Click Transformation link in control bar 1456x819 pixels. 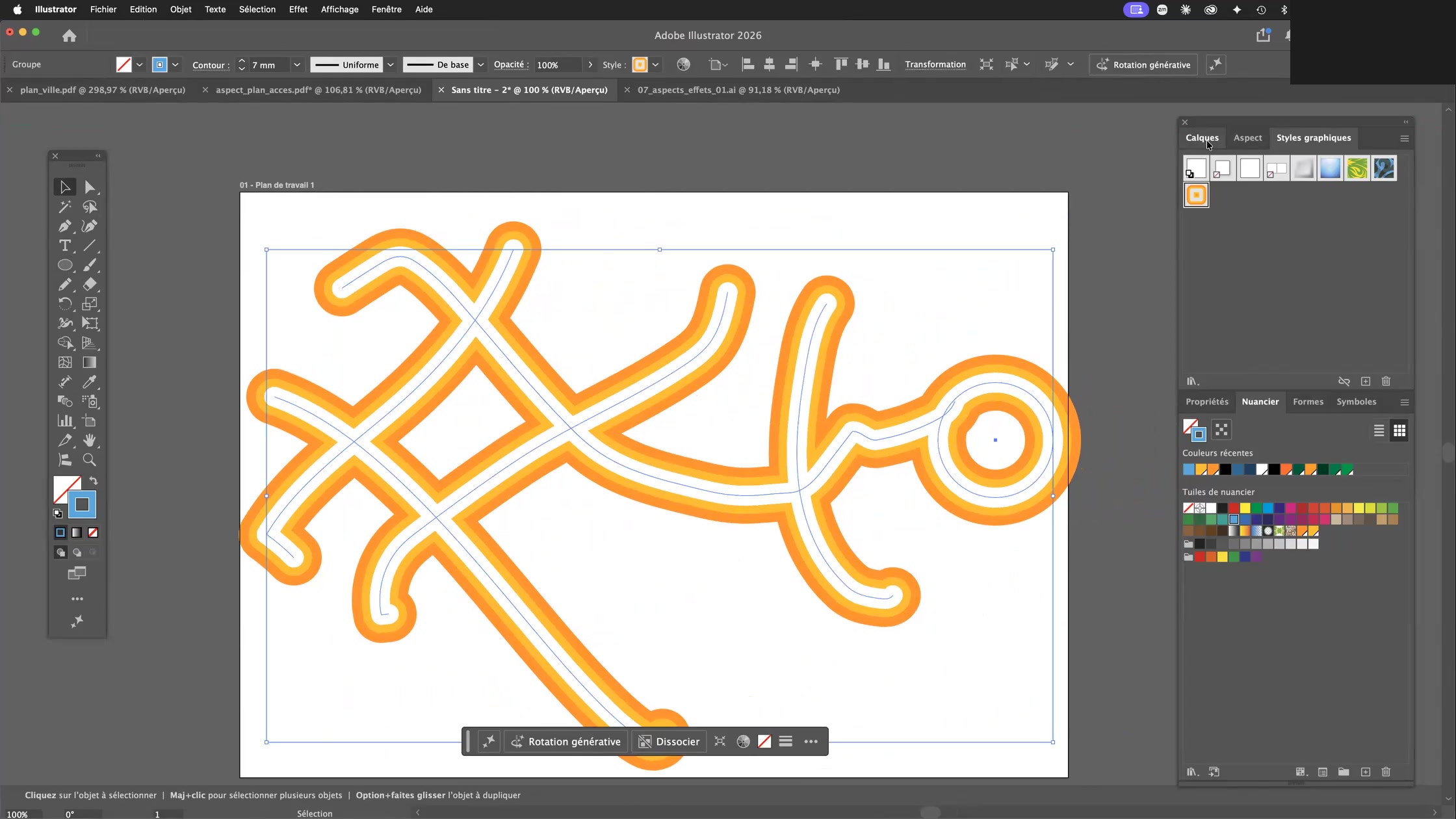[935, 64]
